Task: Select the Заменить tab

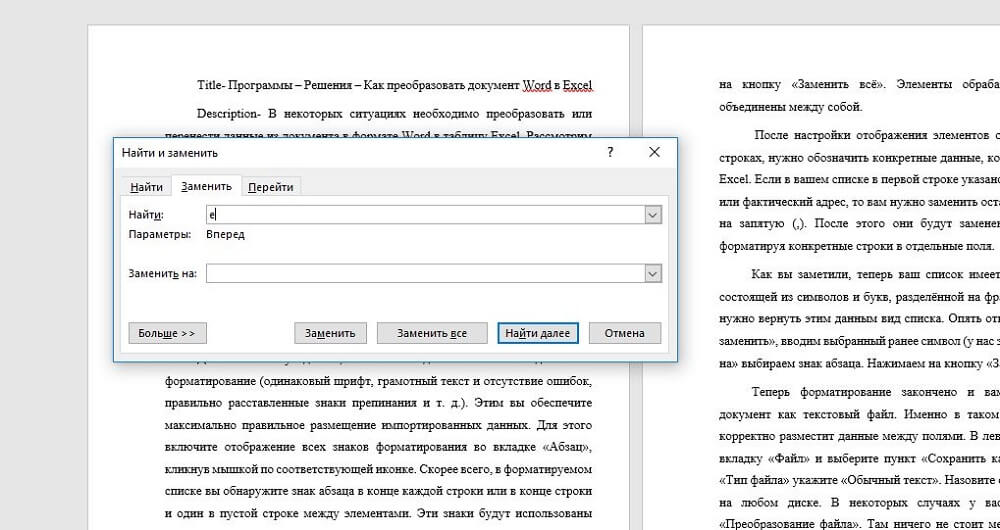Action: click(x=206, y=186)
